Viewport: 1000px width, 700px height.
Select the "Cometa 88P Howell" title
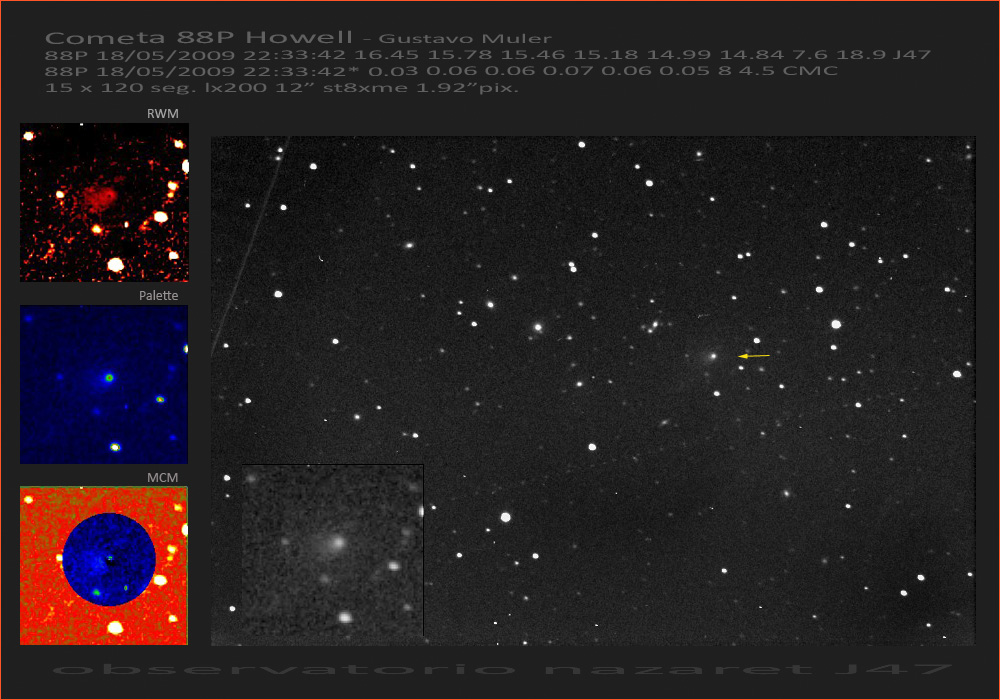click(199, 38)
